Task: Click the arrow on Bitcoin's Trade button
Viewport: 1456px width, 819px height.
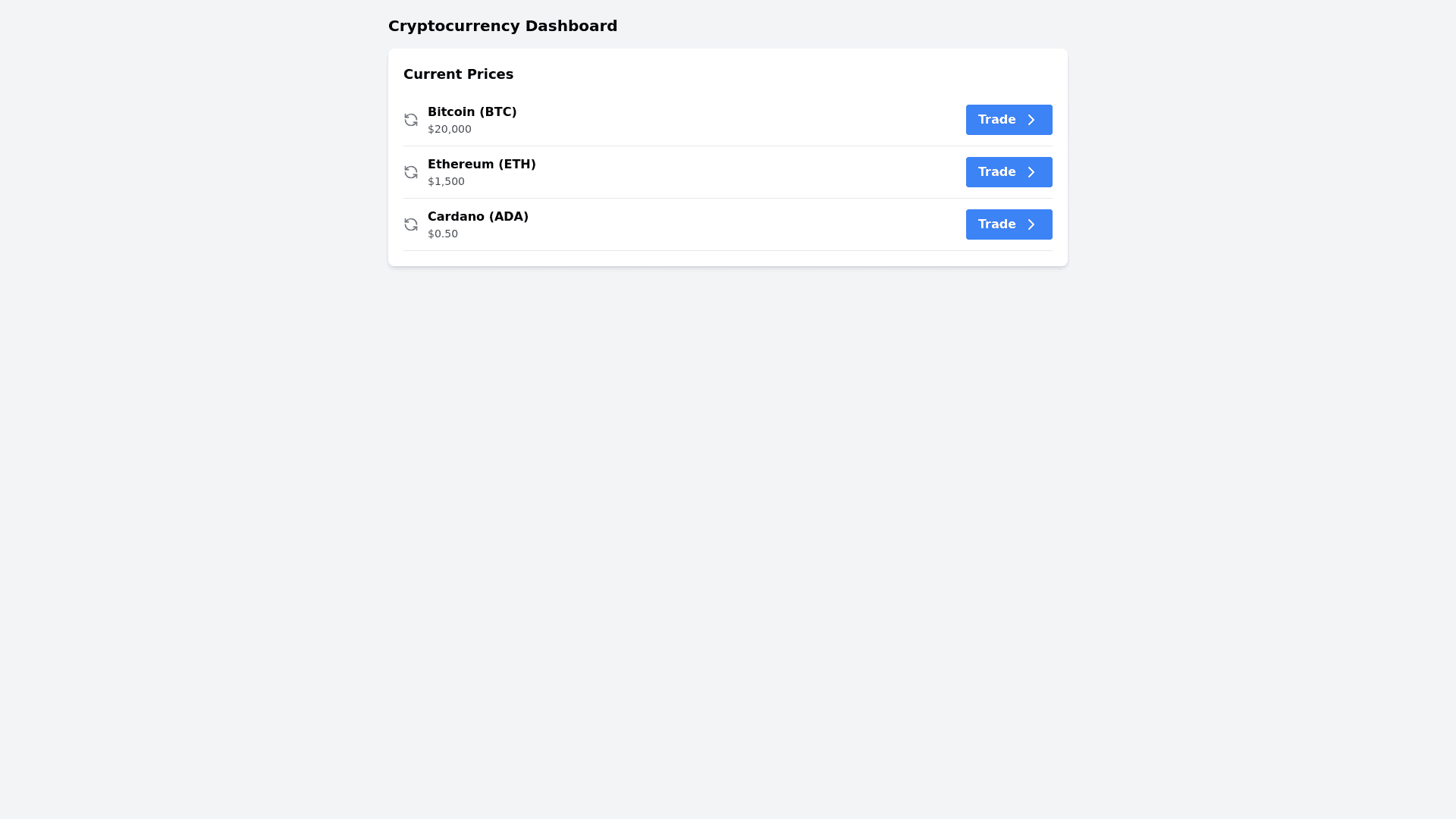Action: click(1031, 120)
